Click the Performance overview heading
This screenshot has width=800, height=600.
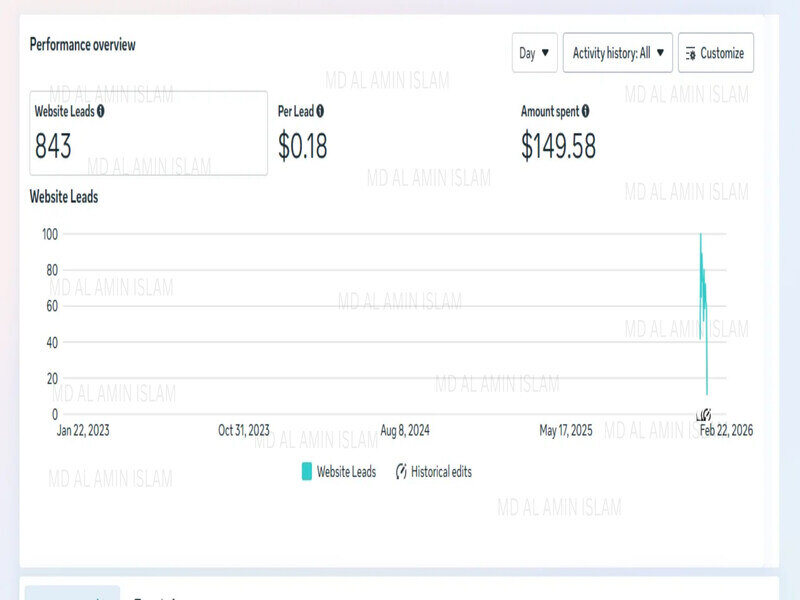point(83,45)
